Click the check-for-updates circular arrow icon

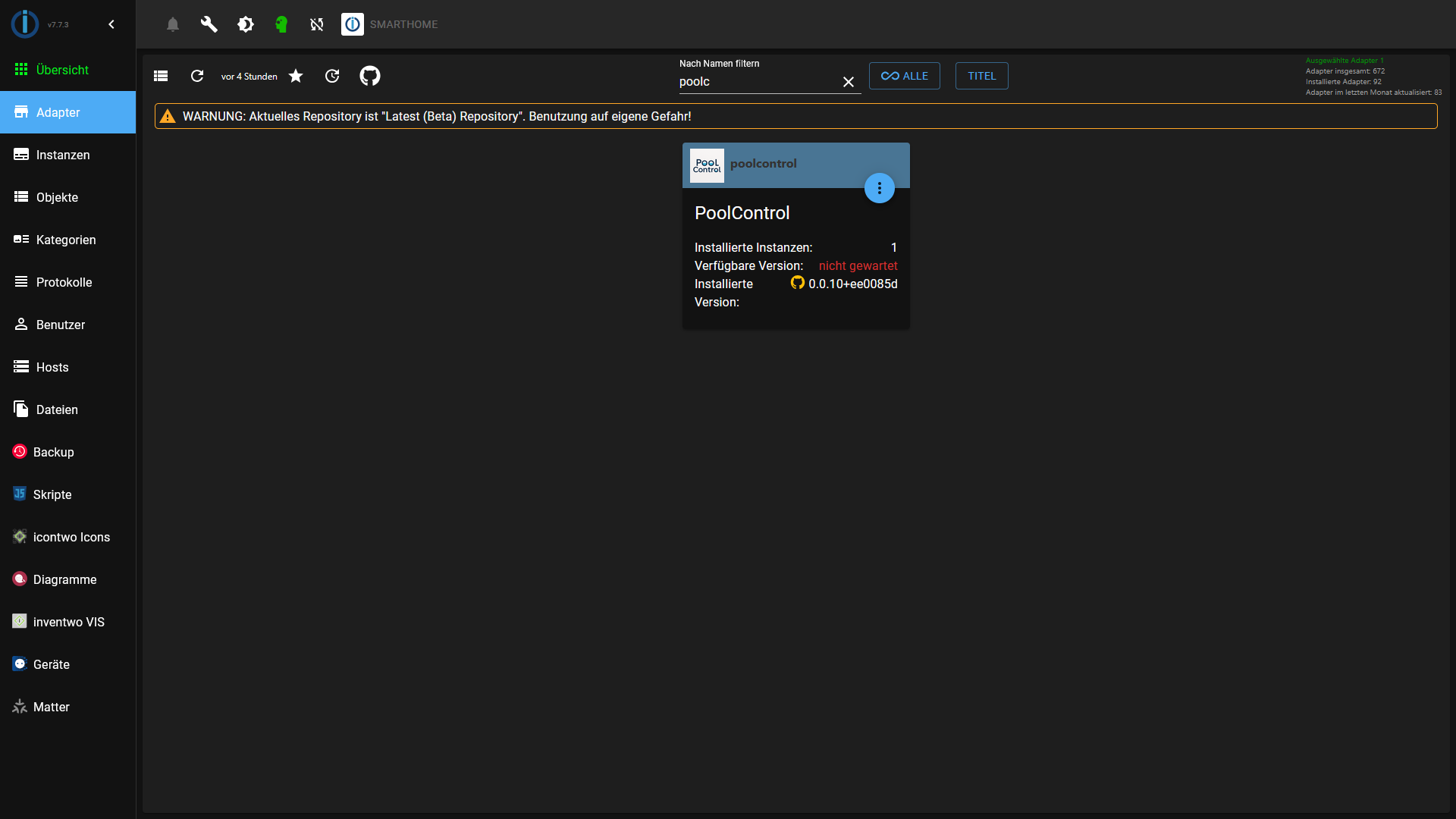click(x=332, y=76)
